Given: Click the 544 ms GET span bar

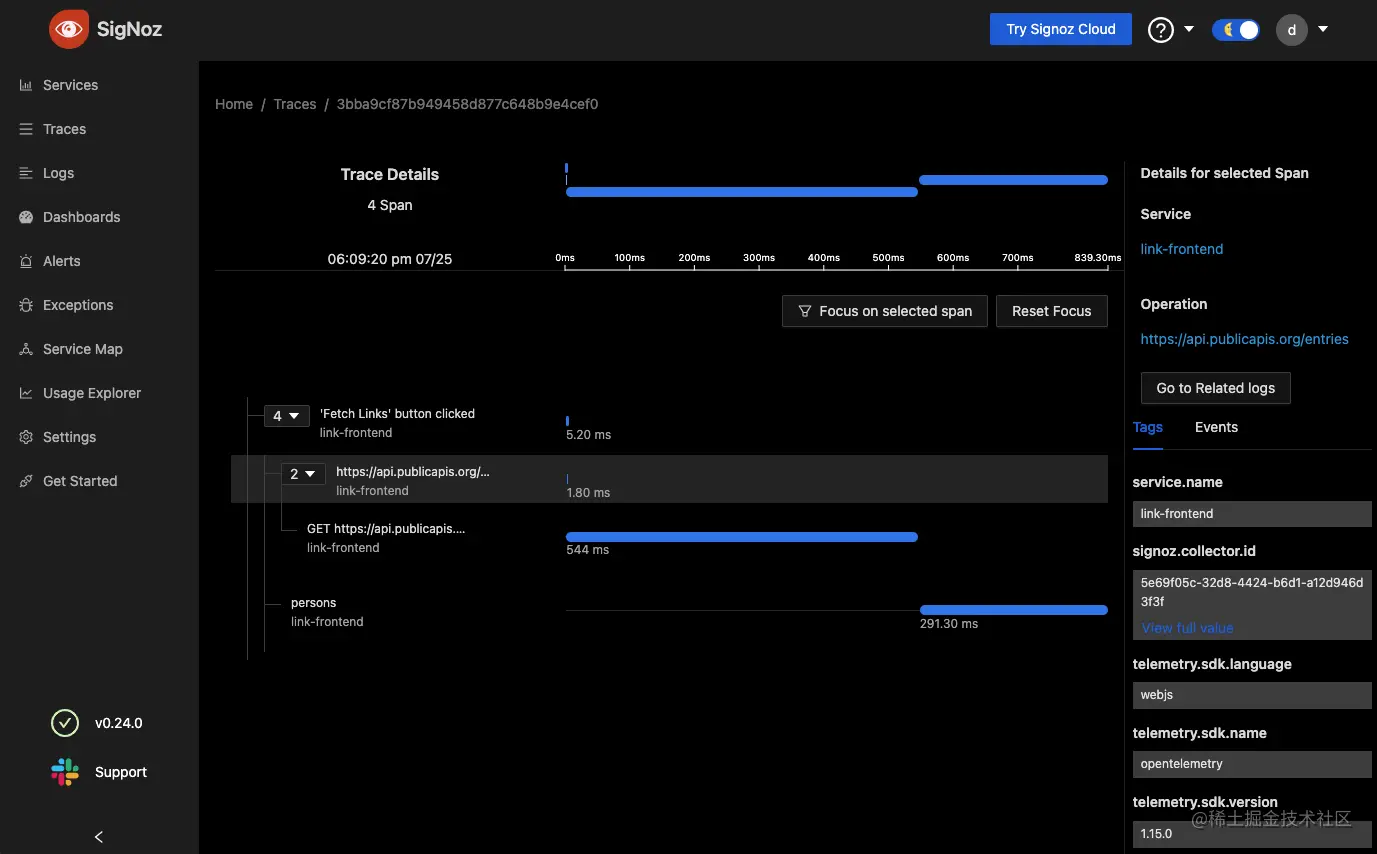Looking at the screenshot, I should point(741,537).
